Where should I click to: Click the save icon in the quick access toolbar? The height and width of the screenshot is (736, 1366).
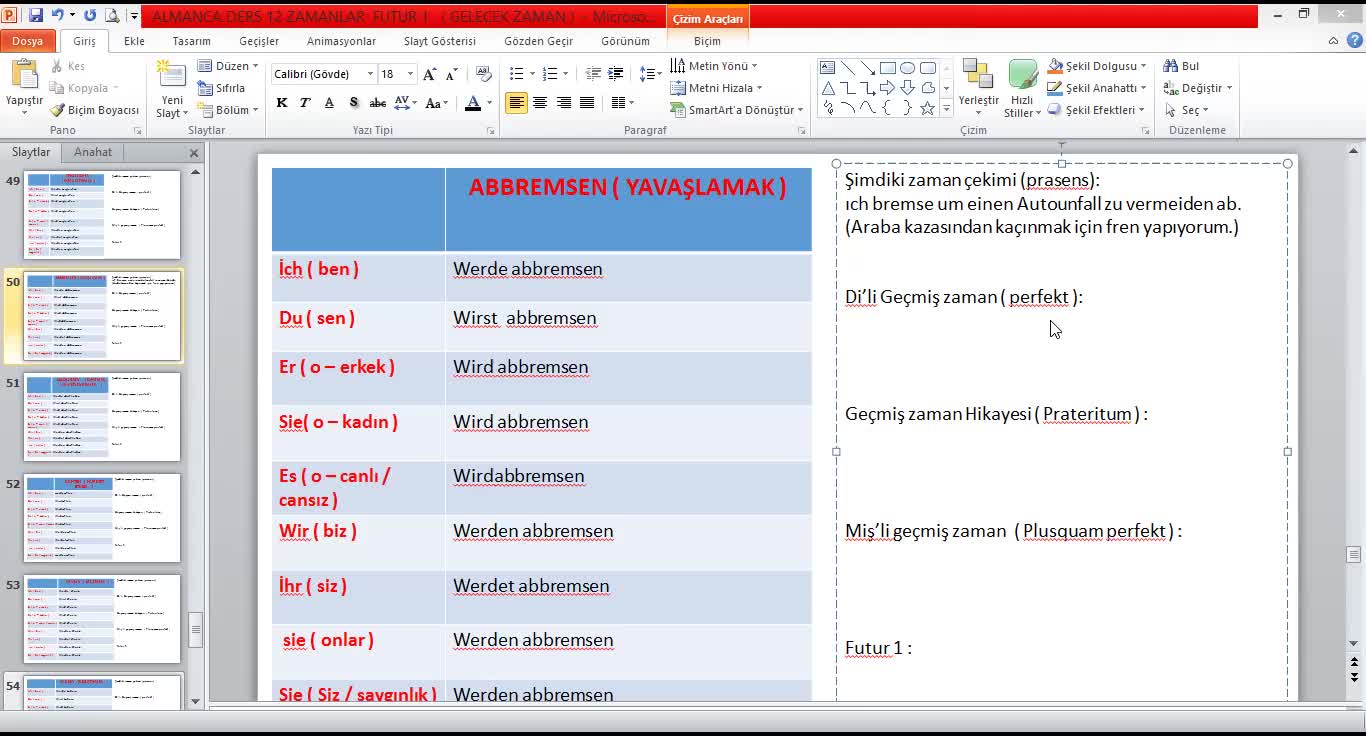(x=36, y=15)
